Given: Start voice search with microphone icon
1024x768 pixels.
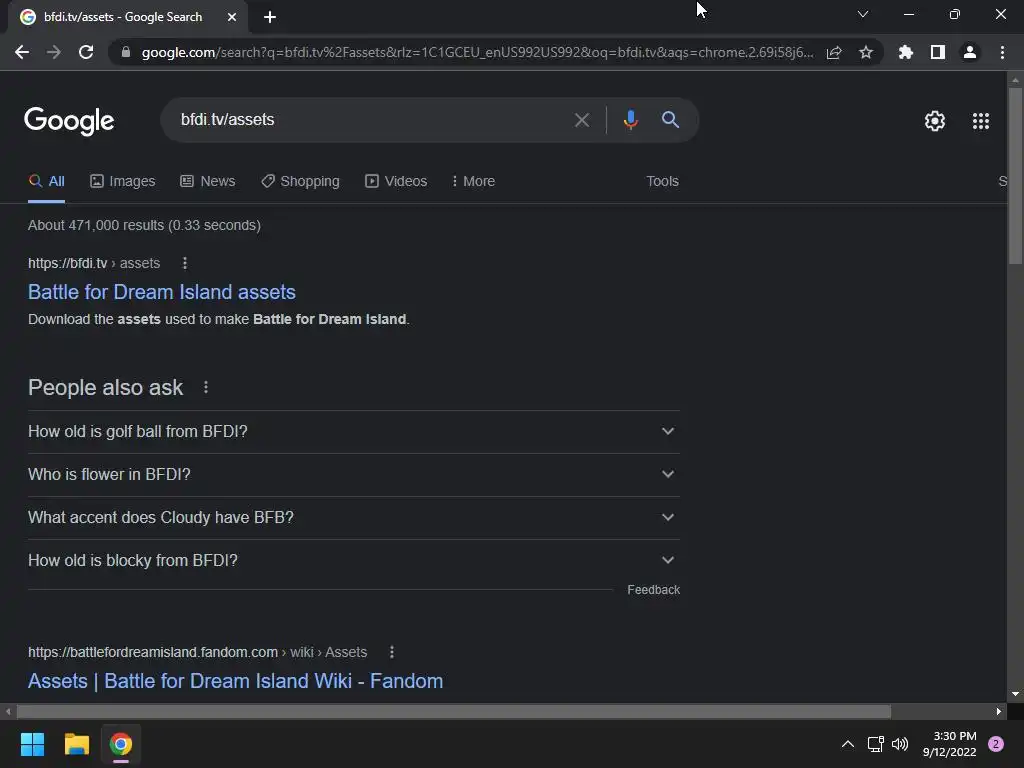Looking at the screenshot, I should (630, 120).
